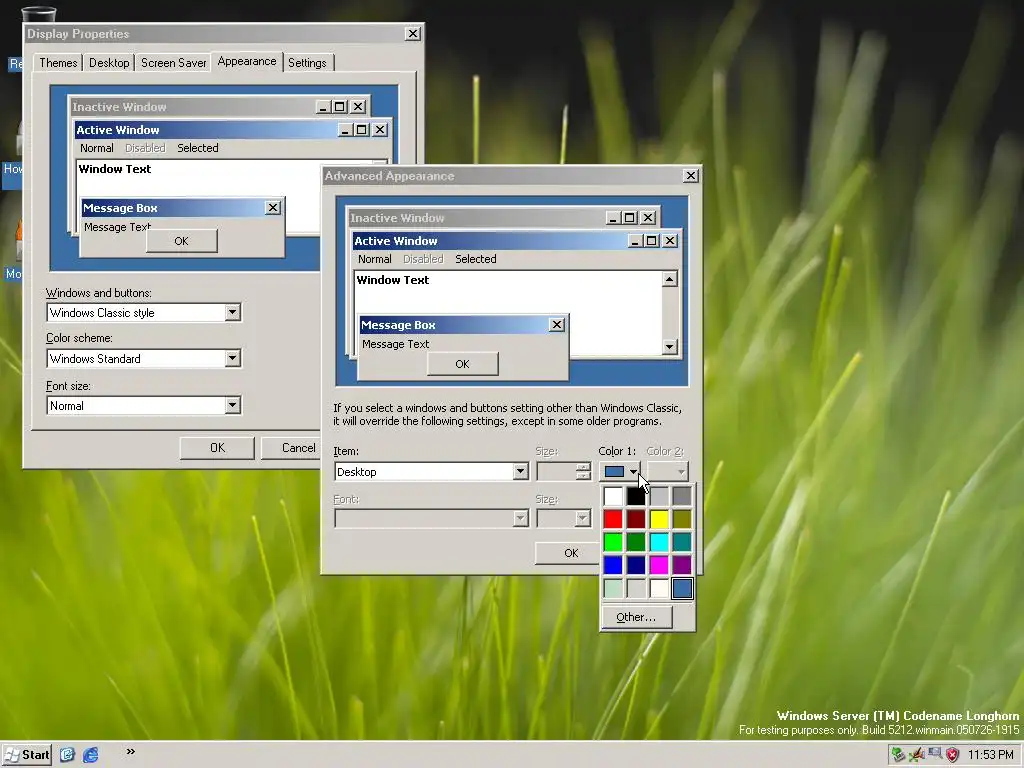
Task: Pick the bright blue color swatch
Action: (x=613, y=565)
